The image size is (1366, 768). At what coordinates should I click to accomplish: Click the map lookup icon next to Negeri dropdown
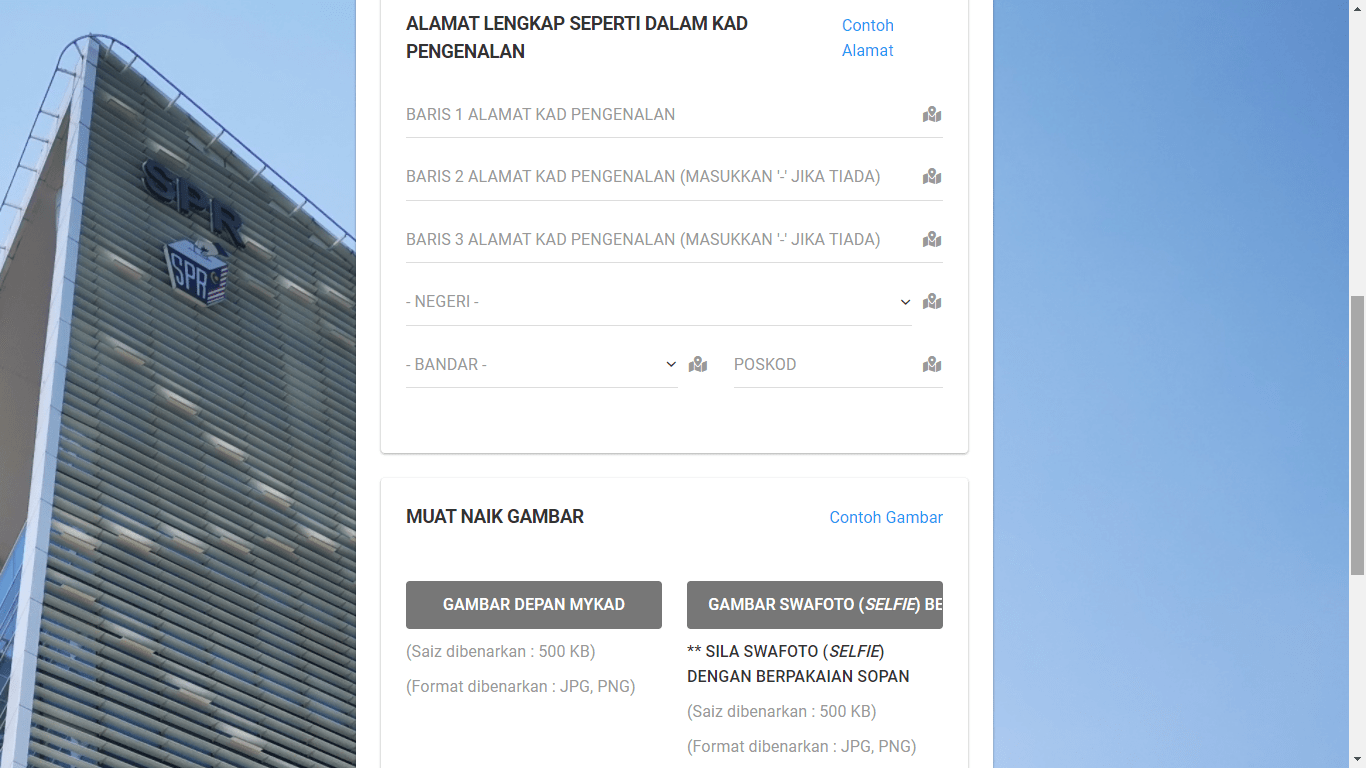click(931, 301)
